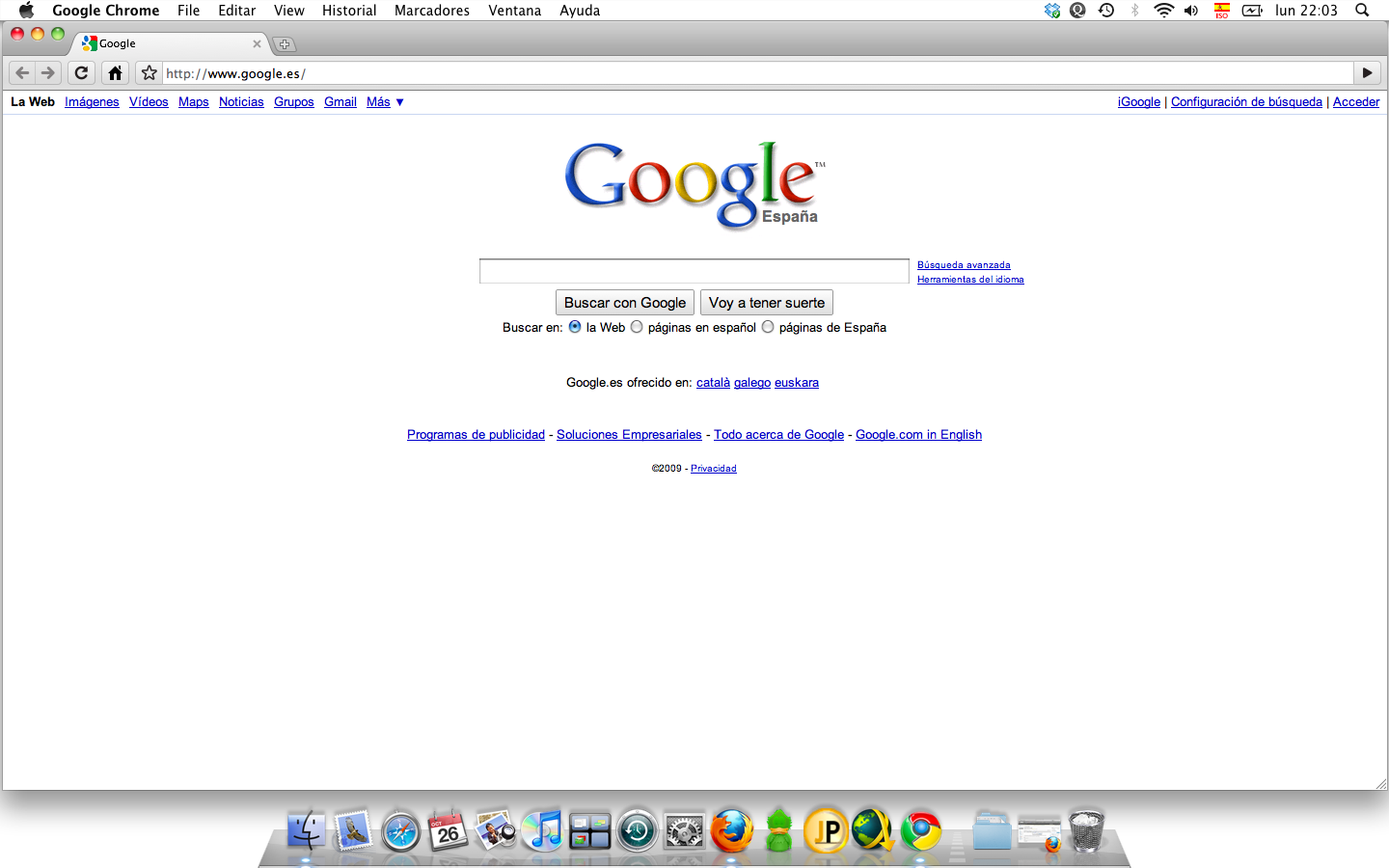This screenshot has height=868, width=1389.
Task: Open the Apple menu
Action: point(26,11)
